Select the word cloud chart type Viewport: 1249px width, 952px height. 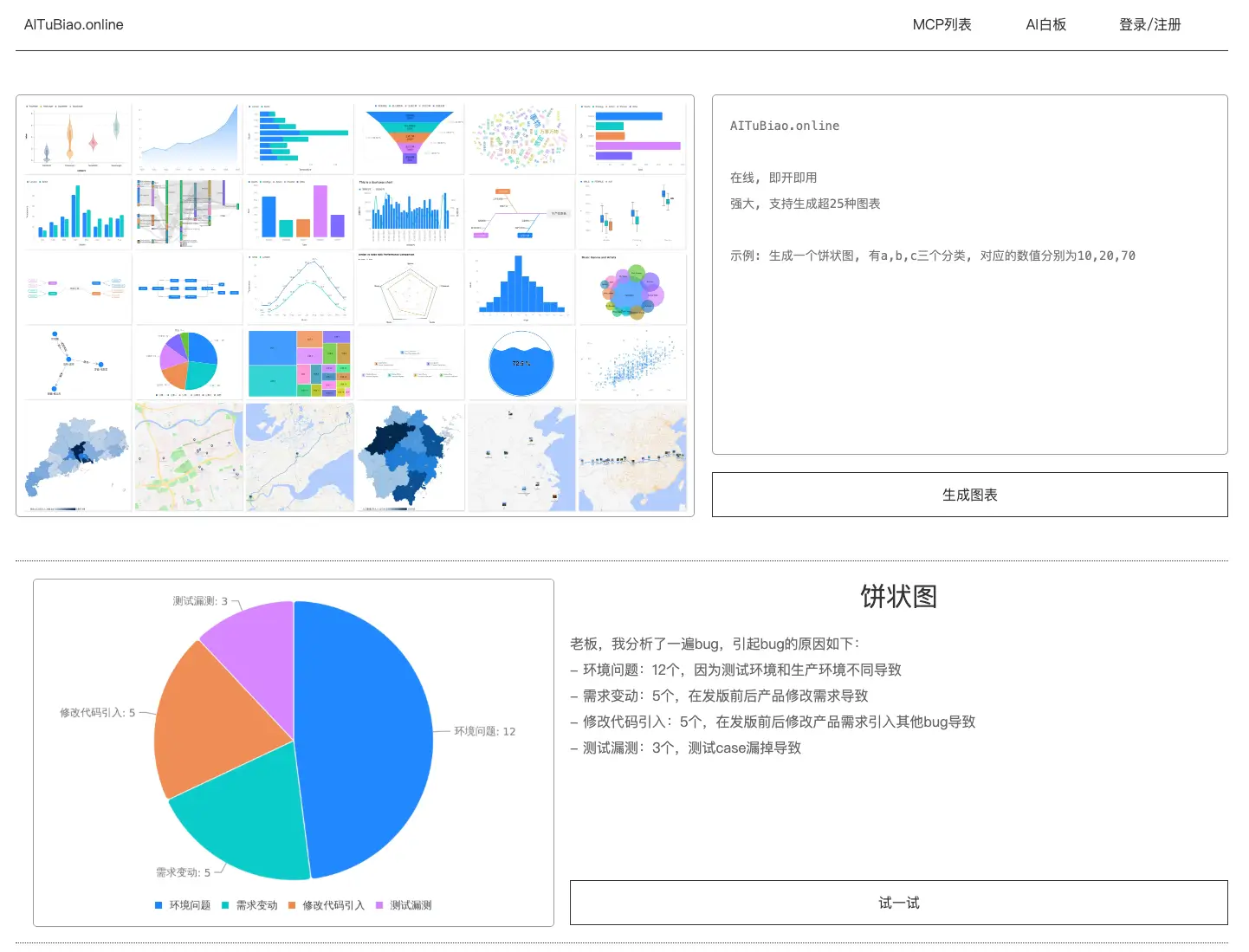pos(521,137)
